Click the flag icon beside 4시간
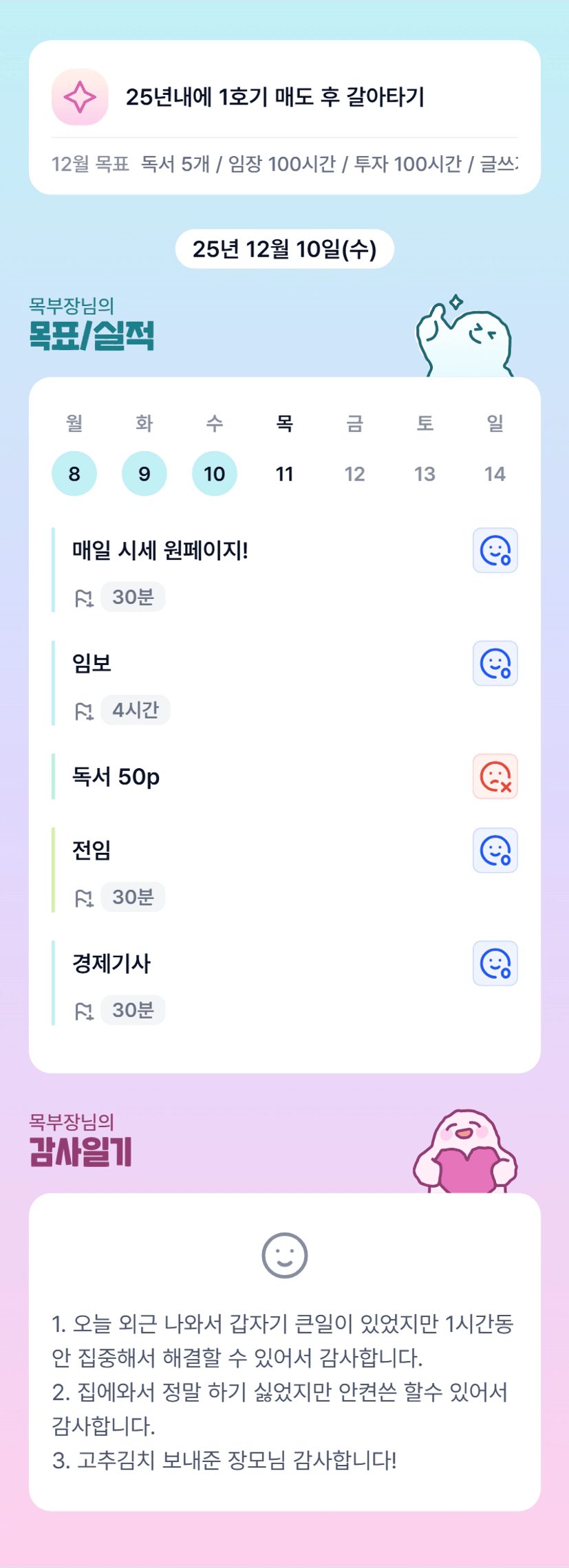 84,711
